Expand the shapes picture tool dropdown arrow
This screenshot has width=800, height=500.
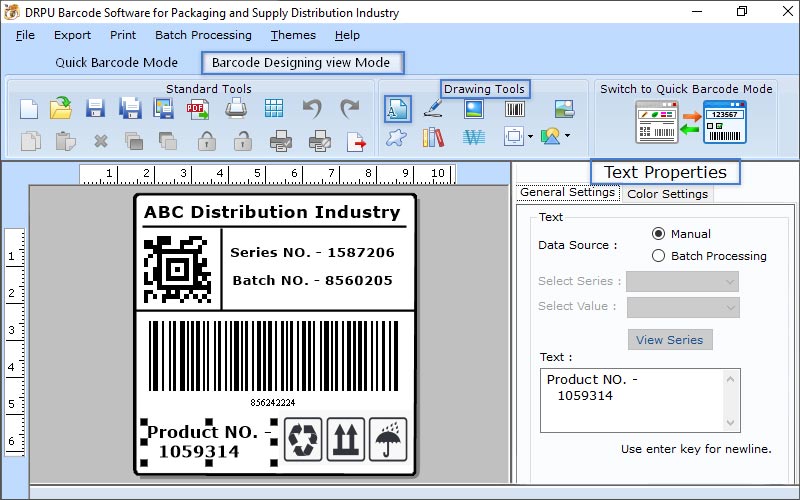click(x=567, y=136)
